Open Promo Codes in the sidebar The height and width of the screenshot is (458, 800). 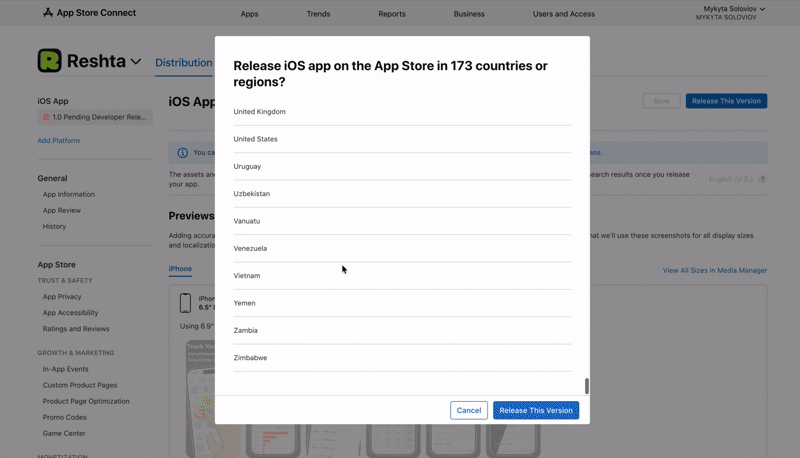(64, 417)
